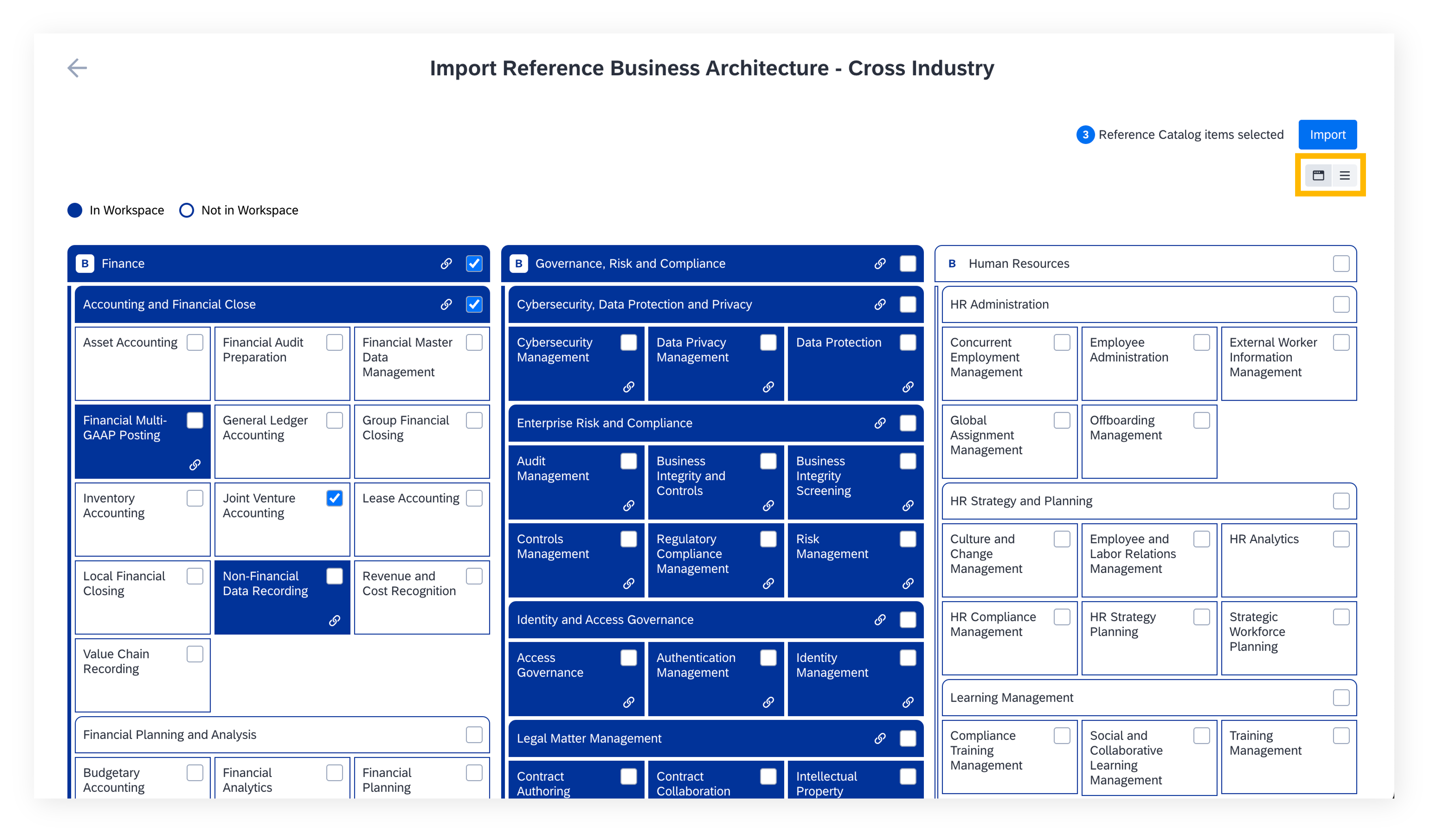Open Data Privacy Management link icon
This screenshot has width=1436, height=840.
(x=768, y=387)
